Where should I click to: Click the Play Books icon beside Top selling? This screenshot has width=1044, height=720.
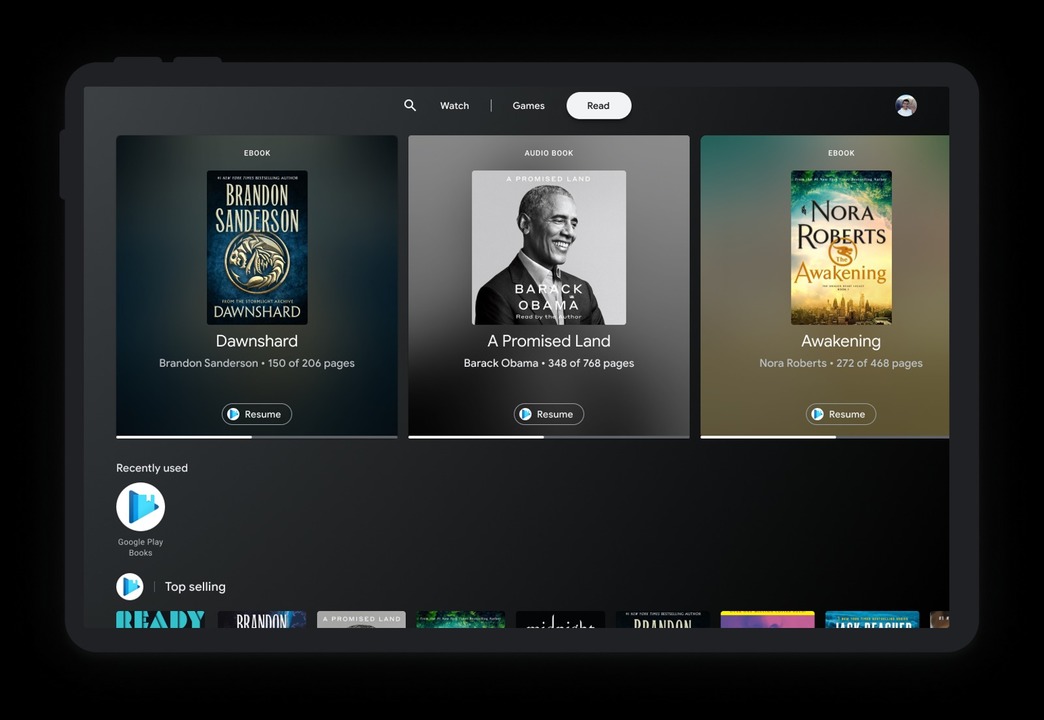coord(130,587)
